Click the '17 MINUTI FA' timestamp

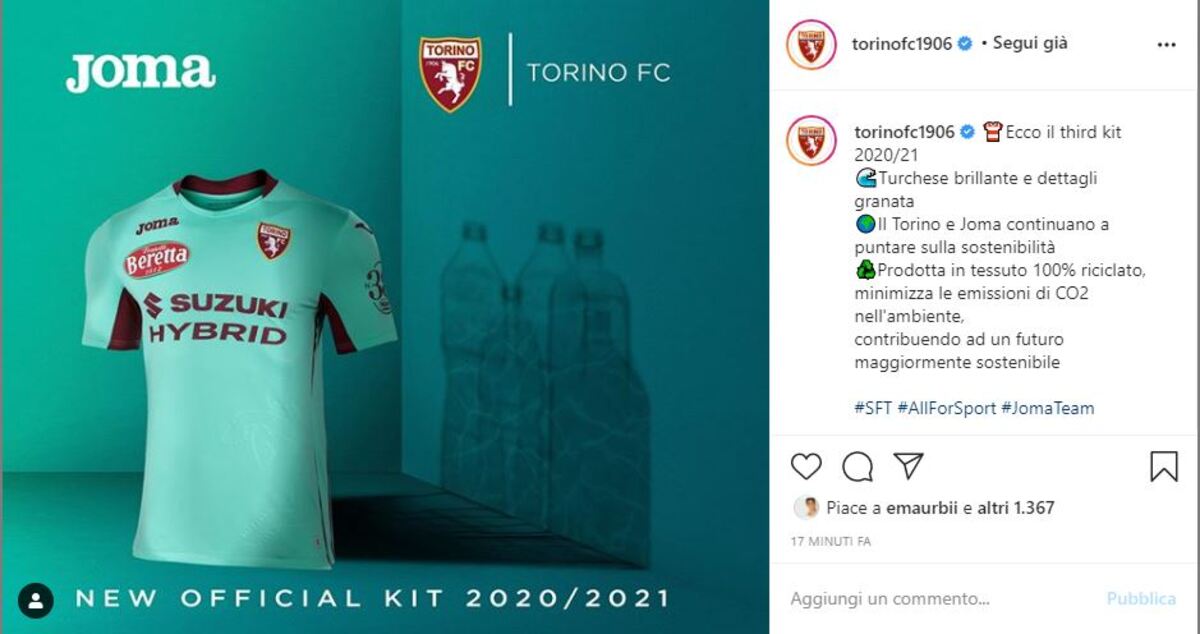tap(832, 541)
